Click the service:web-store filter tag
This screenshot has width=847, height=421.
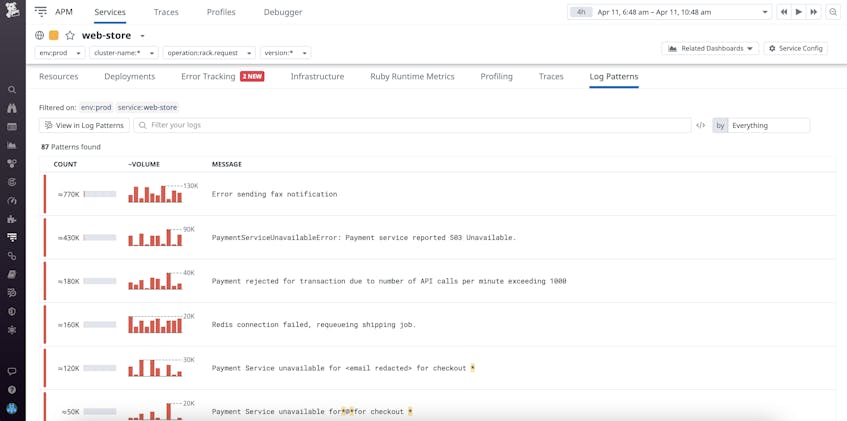tap(147, 108)
